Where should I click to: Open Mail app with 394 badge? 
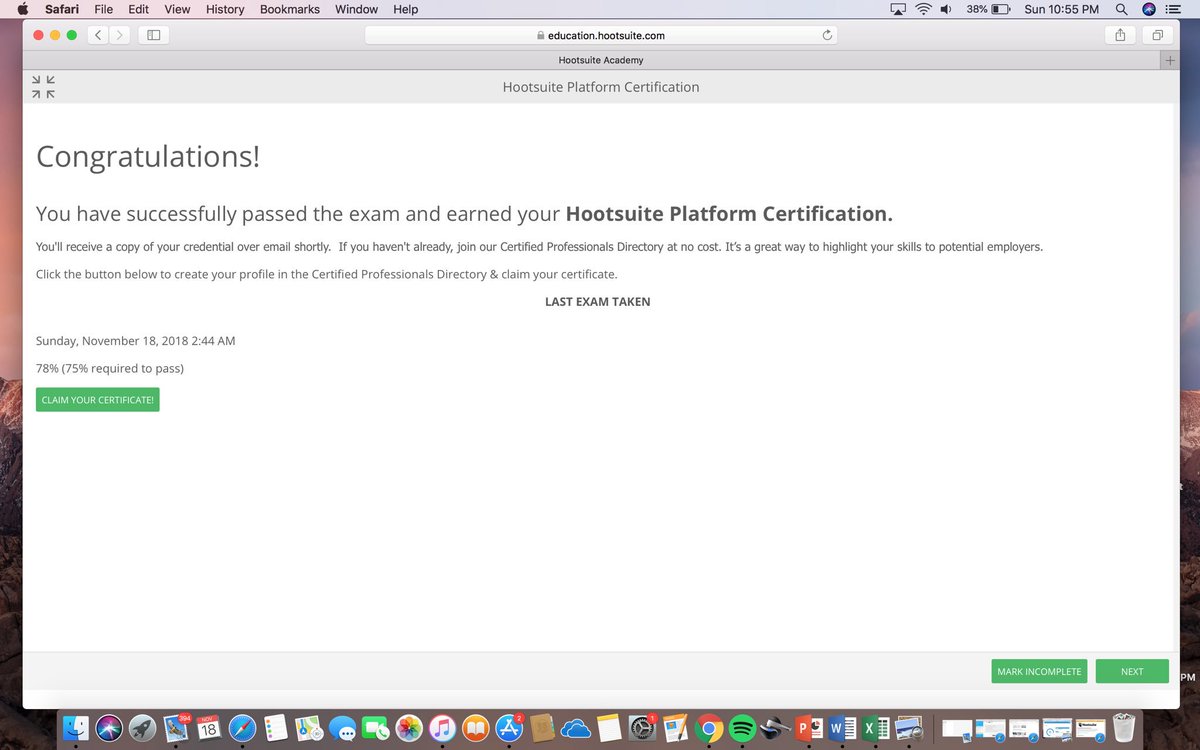point(176,728)
